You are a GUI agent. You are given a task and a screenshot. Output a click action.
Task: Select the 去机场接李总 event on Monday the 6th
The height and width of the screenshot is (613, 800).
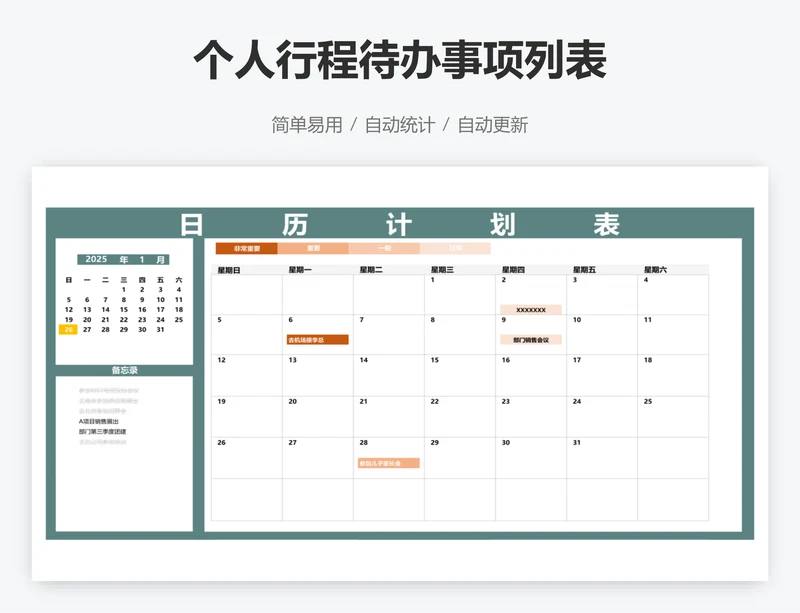click(317, 340)
